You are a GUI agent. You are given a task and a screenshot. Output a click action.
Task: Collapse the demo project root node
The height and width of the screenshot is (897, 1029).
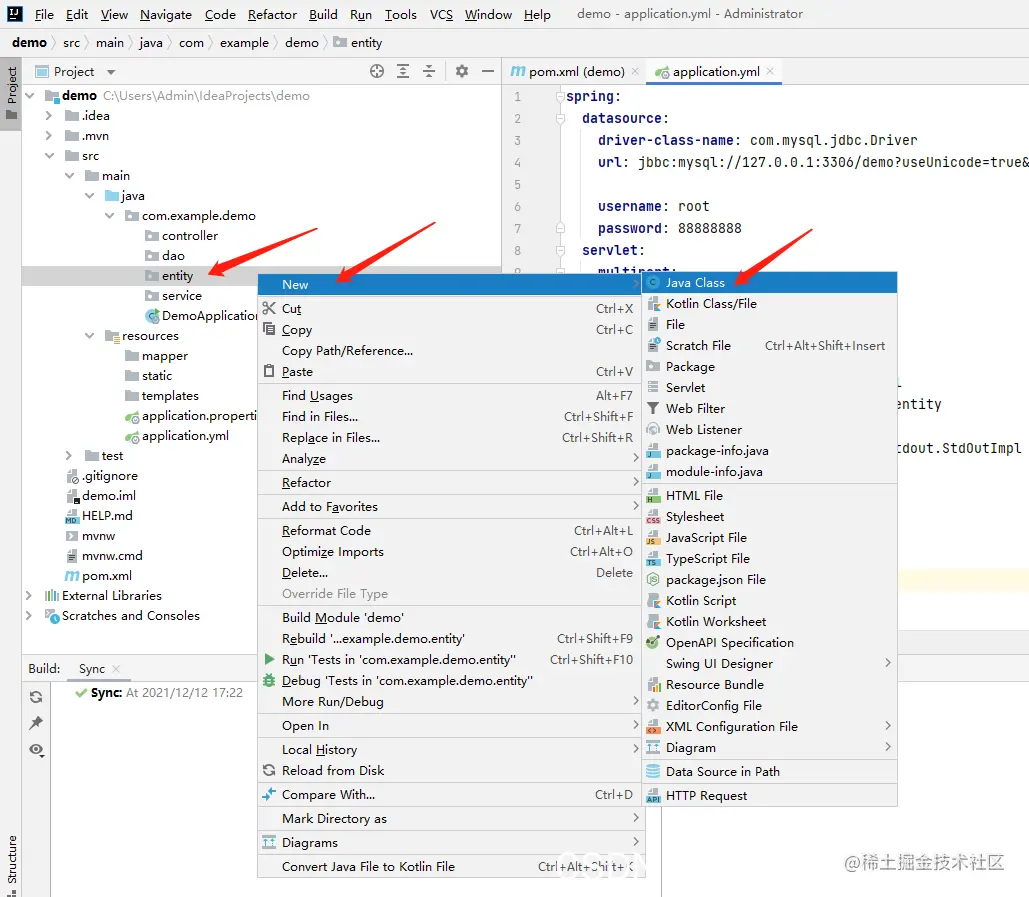pos(30,96)
